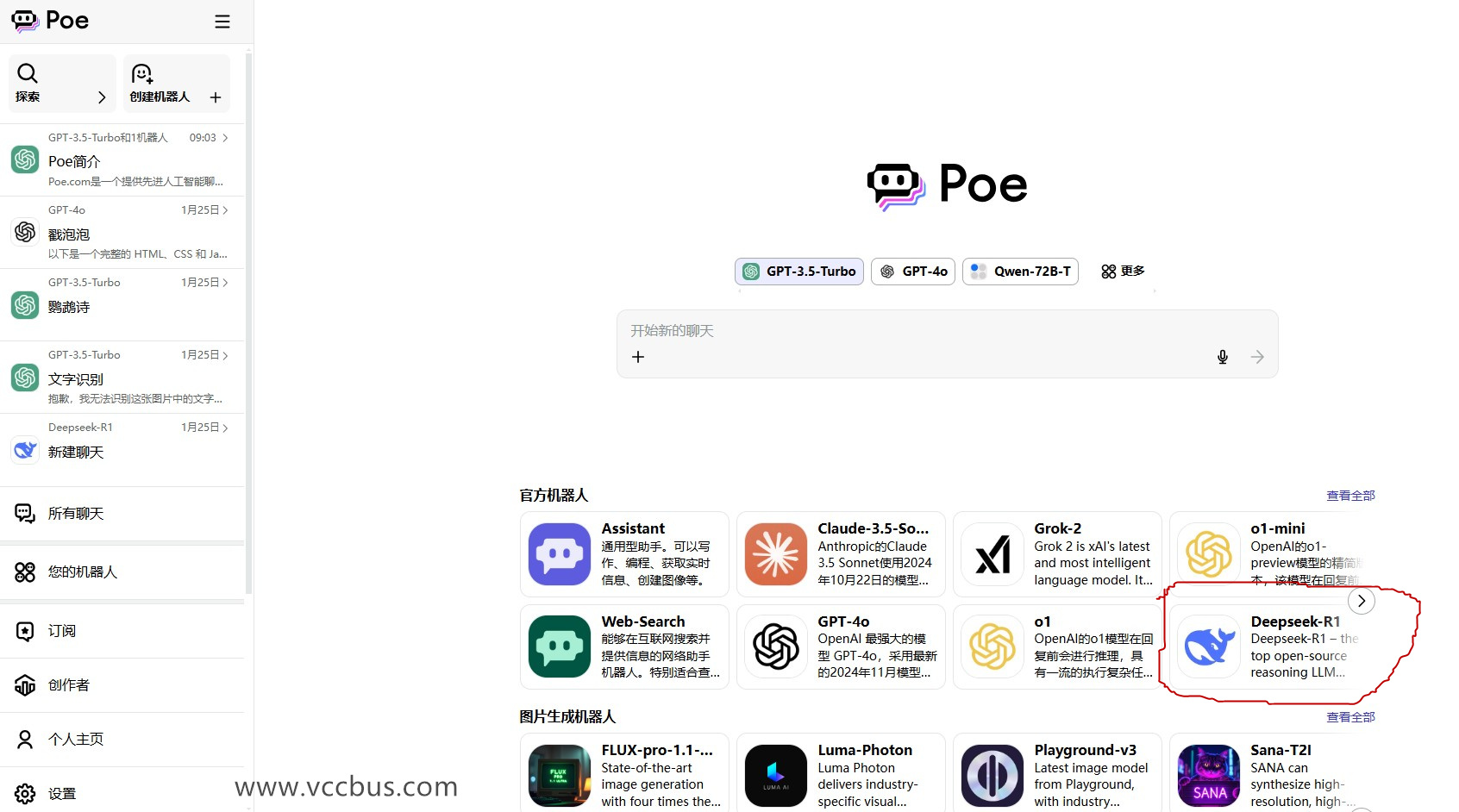Click the plus attachment icon in chat box
The image size is (1459, 812).
[x=638, y=357]
